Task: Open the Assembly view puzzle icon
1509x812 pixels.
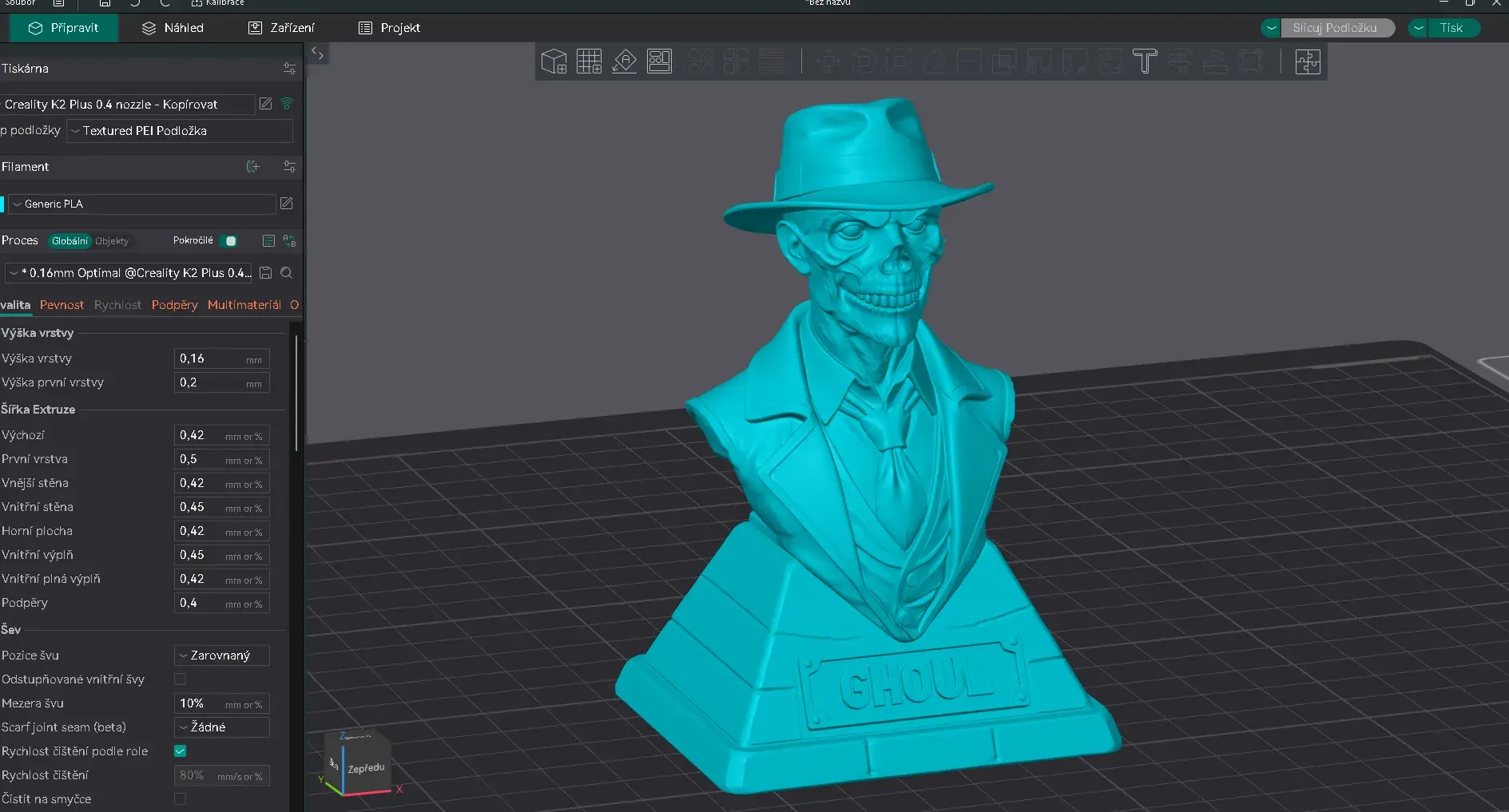Action: (1308, 61)
